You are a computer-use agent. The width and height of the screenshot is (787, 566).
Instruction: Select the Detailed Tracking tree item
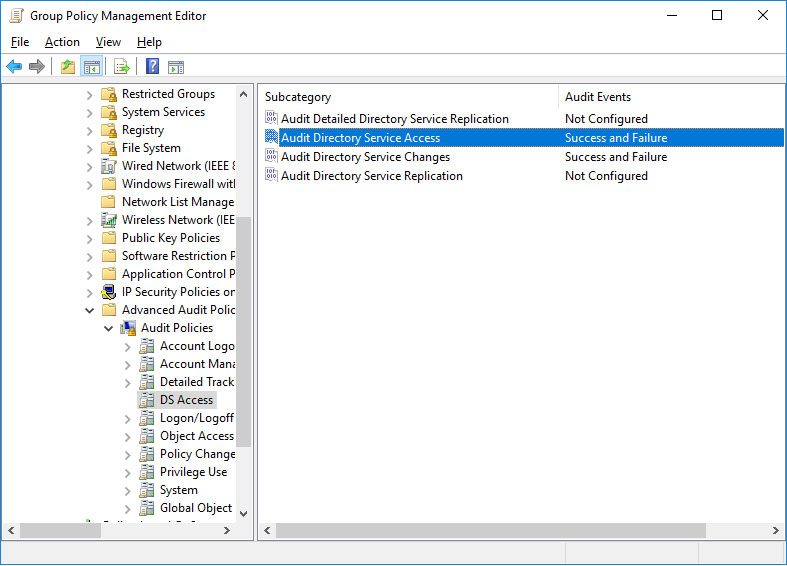(197, 382)
